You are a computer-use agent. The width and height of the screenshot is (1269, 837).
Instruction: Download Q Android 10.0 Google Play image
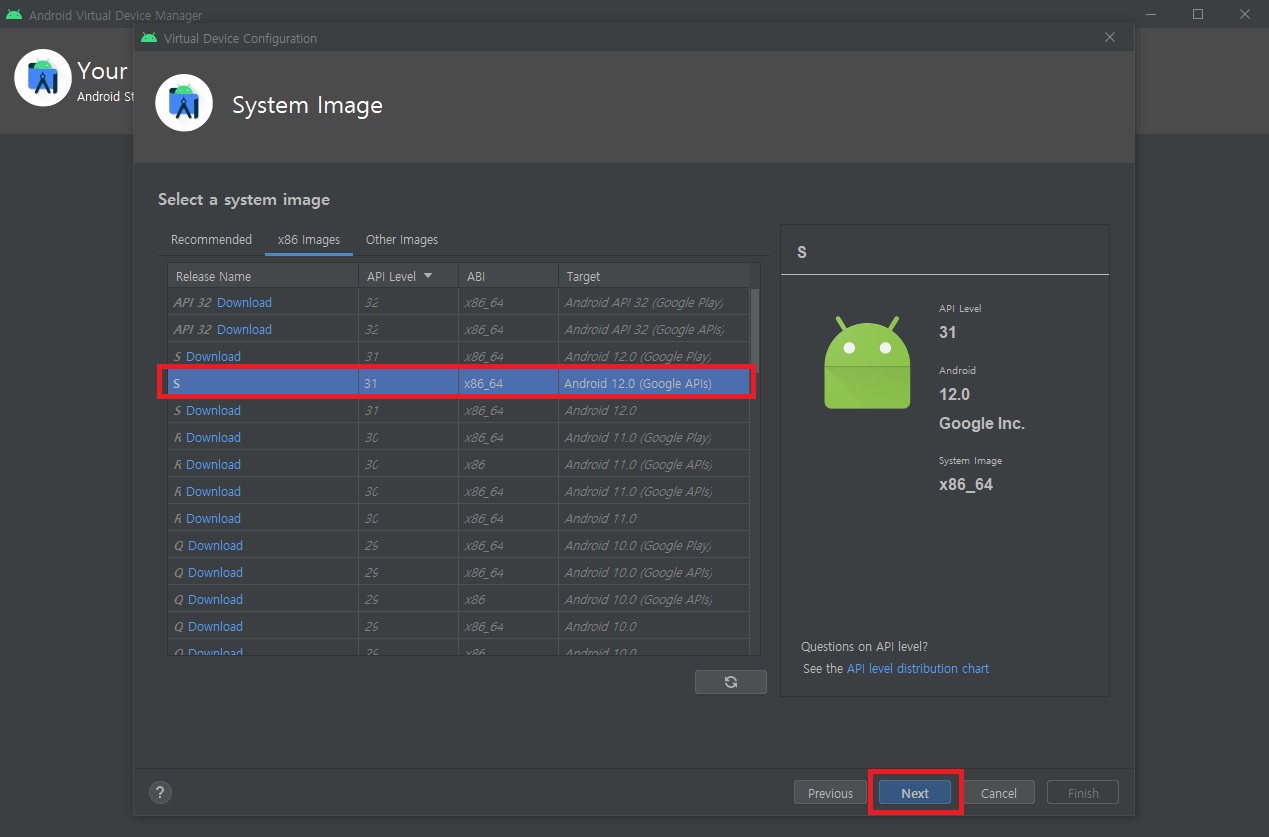coord(215,545)
